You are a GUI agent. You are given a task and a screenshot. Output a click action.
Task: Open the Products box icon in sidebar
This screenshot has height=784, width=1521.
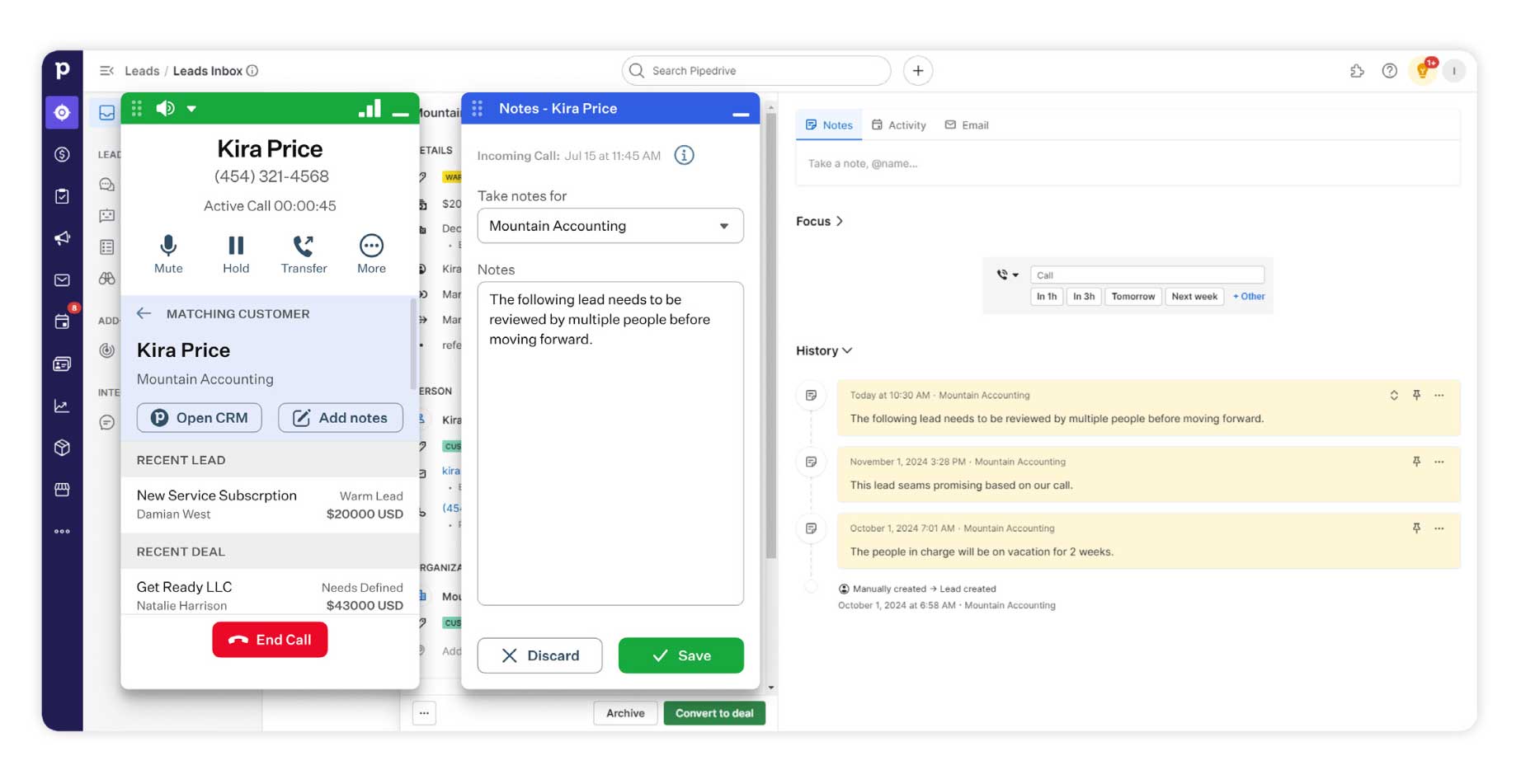62,448
